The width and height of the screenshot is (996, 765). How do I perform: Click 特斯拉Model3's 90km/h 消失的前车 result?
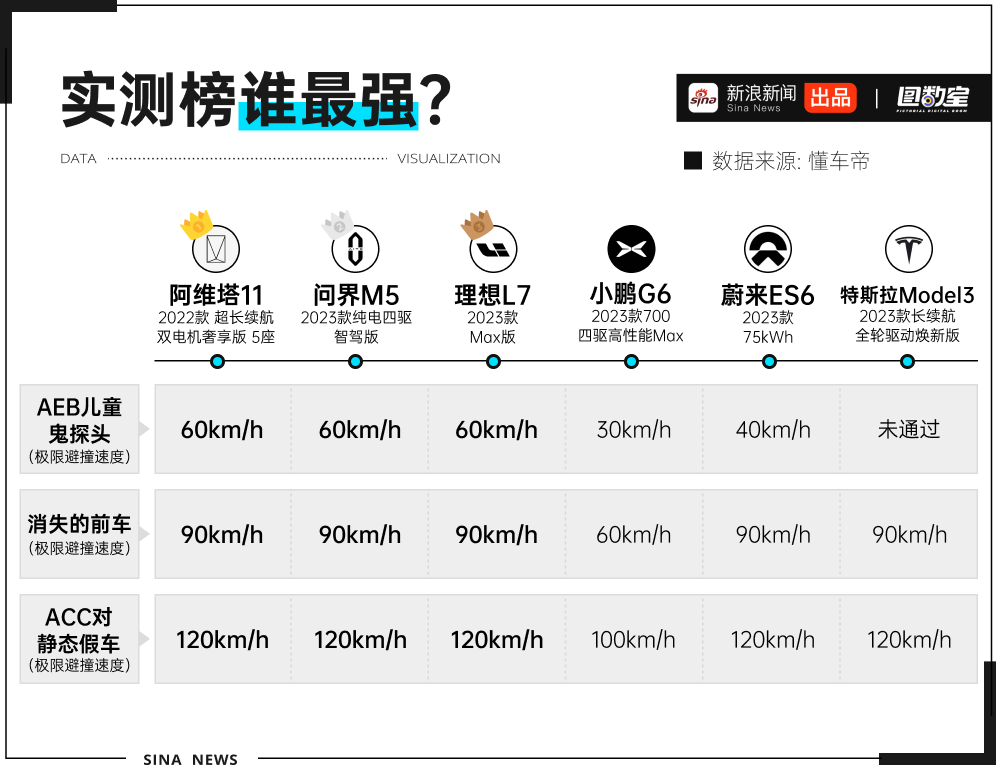(910, 534)
